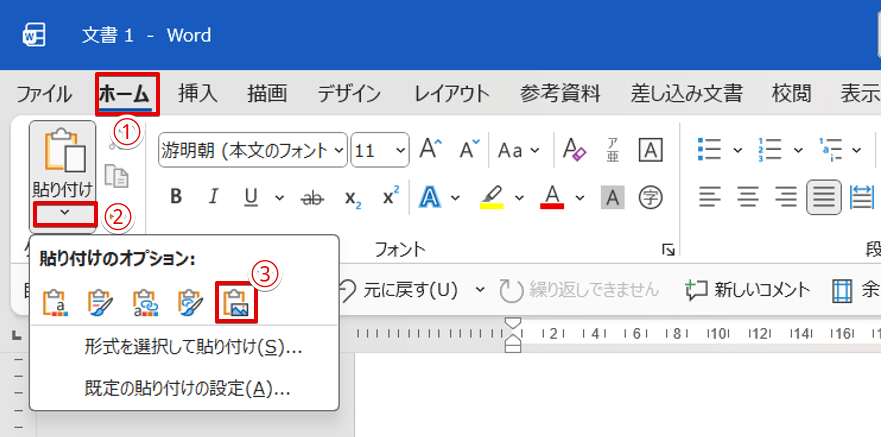Viewport: 888px width, 437px height.
Task: Open font dialog launcher in フォント group
Action: [x=668, y=250]
